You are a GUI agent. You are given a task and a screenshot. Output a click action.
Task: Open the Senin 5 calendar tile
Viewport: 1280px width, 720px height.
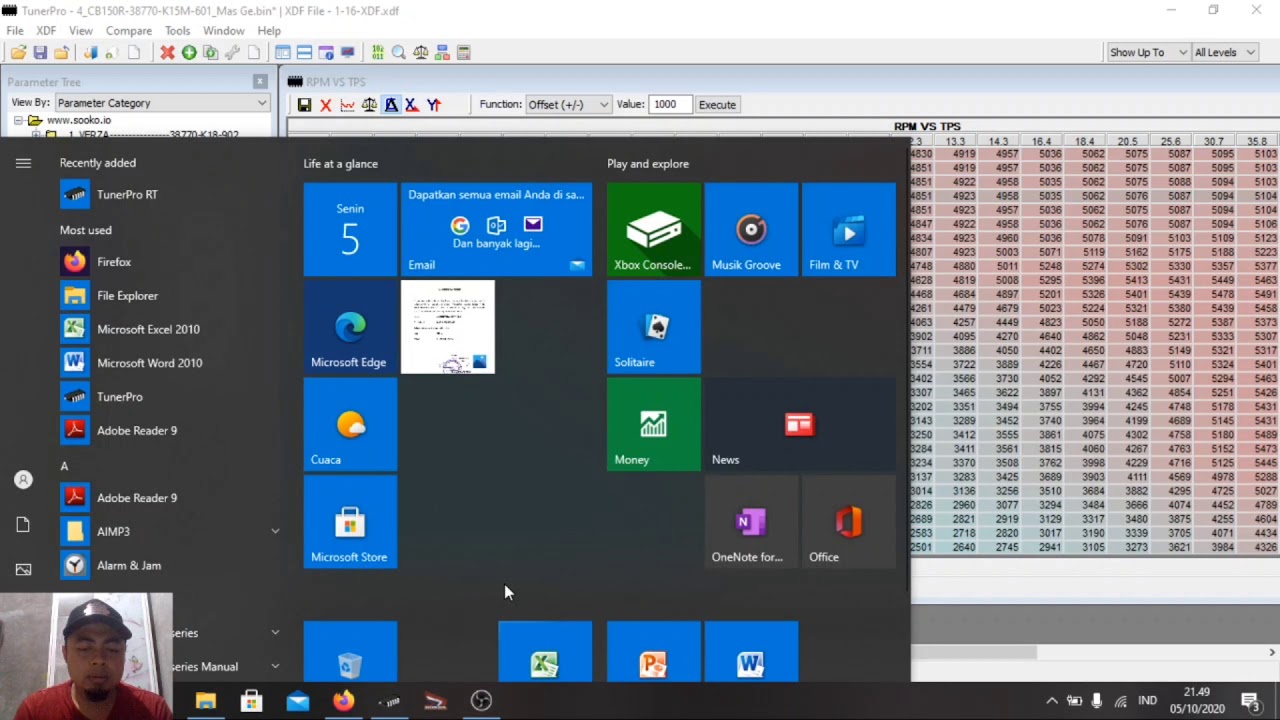click(350, 230)
